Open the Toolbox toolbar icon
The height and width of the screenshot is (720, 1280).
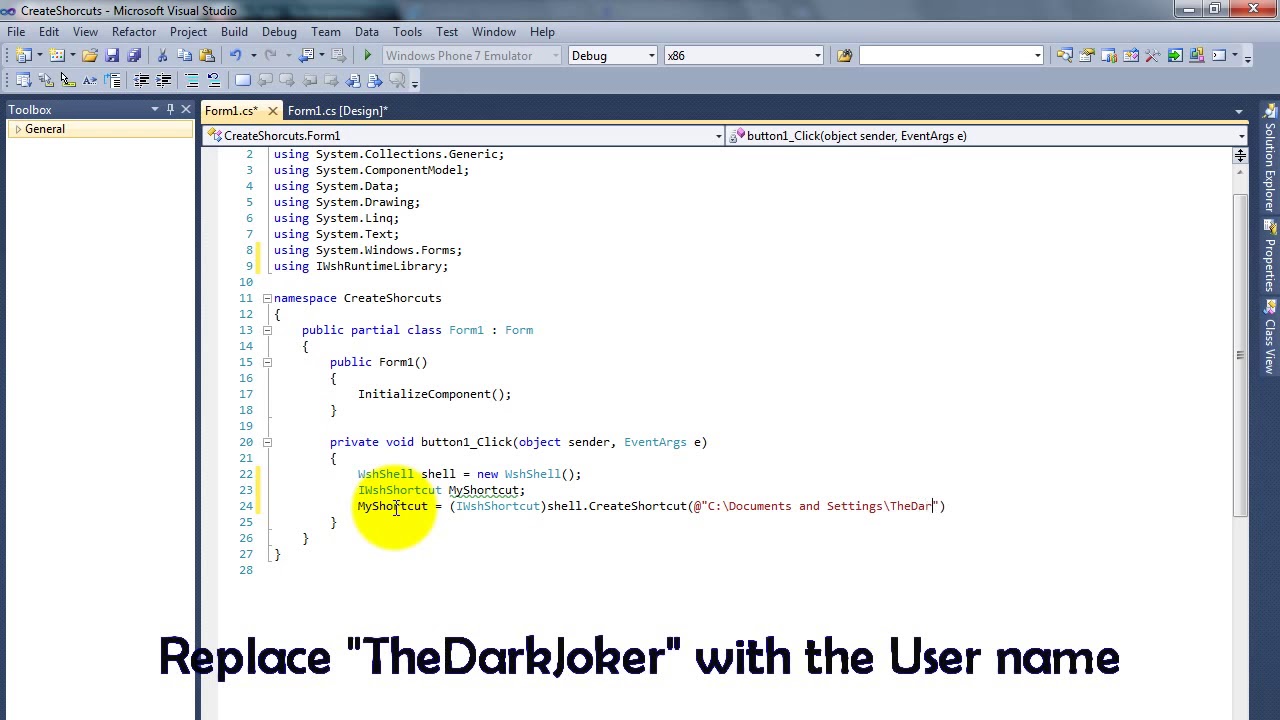click(x=1152, y=56)
